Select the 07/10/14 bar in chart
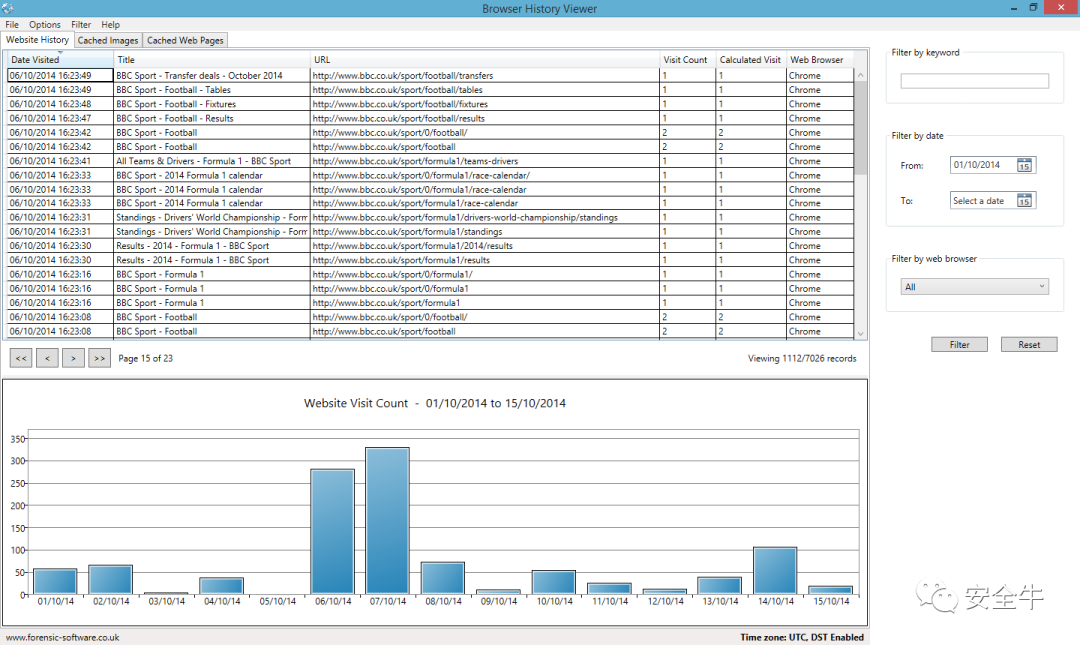This screenshot has width=1080, height=645. [388, 521]
